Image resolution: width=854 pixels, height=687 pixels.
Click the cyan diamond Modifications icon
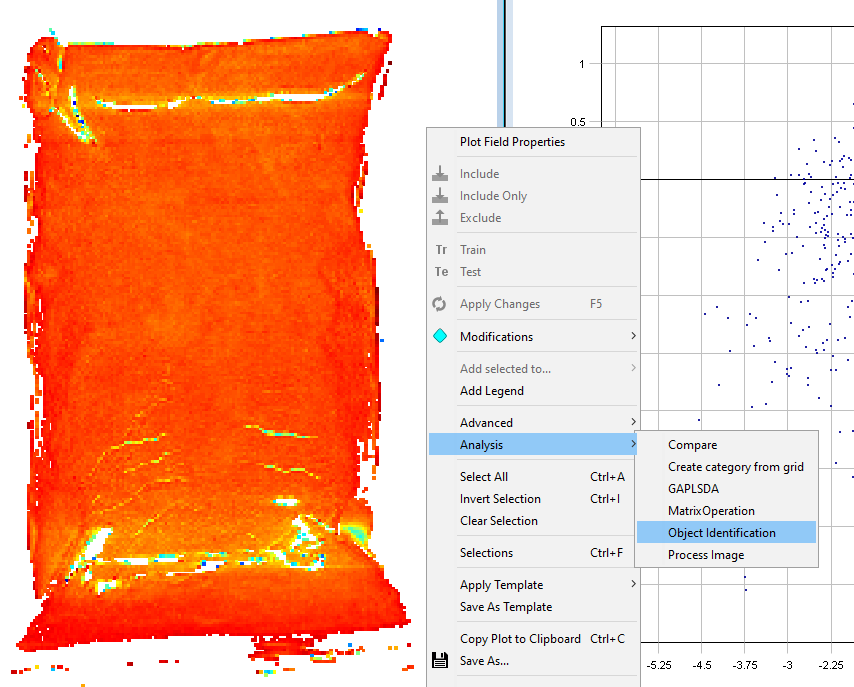[440, 337]
